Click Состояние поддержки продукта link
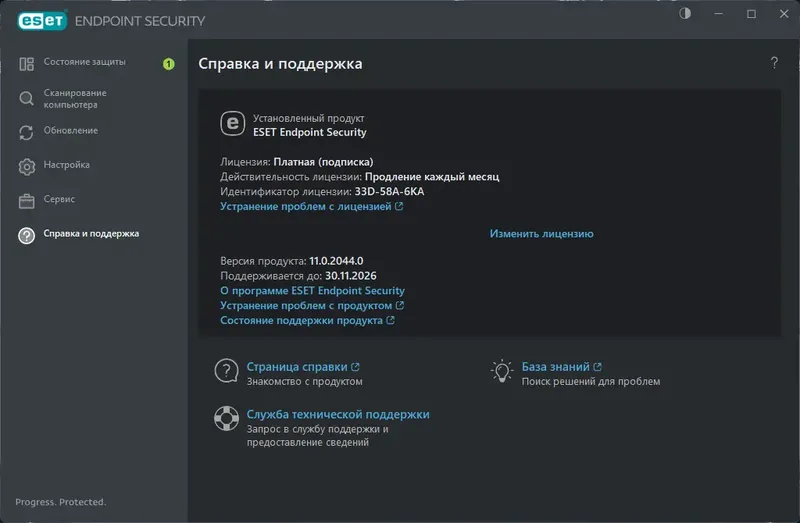Image resolution: width=800 pixels, height=523 pixels. click(x=301, y=321)
